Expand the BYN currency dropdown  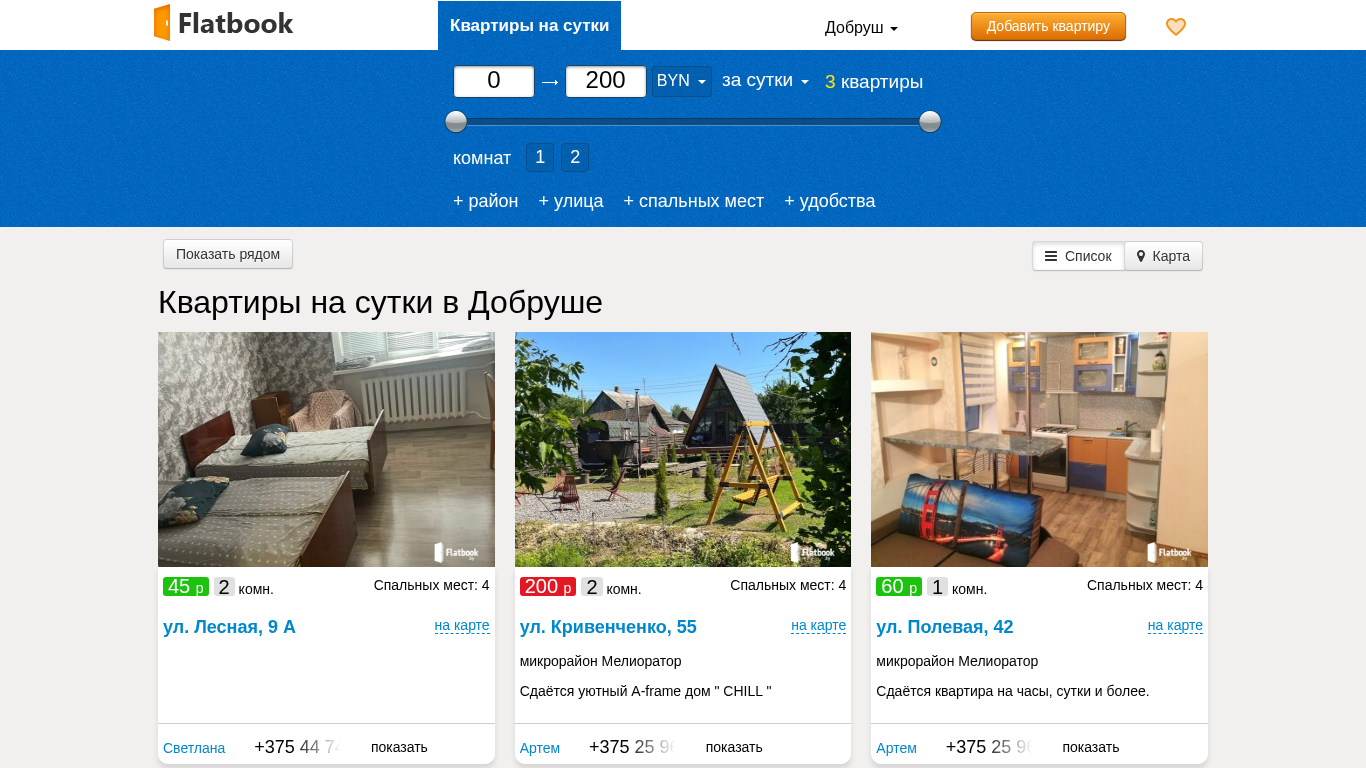[681, 81]
